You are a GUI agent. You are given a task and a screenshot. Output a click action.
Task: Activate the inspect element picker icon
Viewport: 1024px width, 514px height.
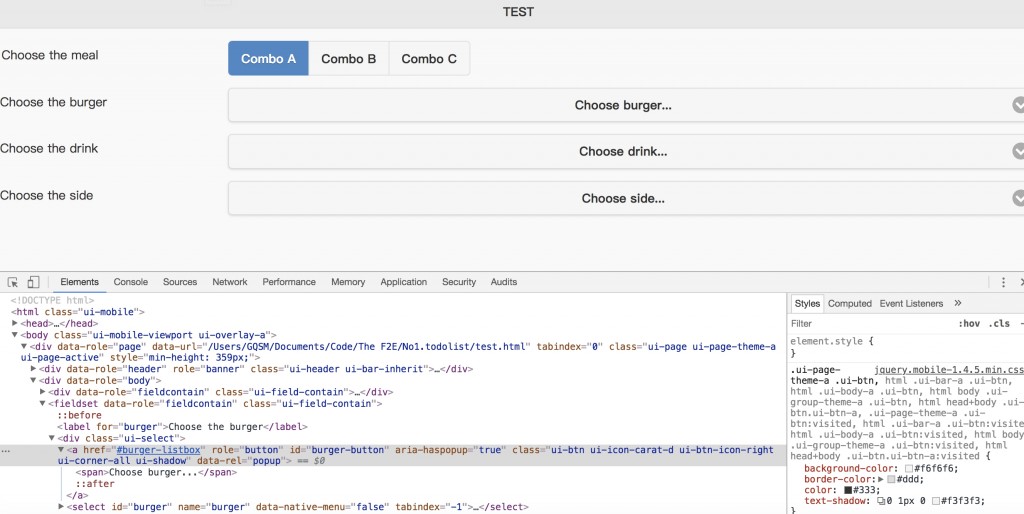point(13,282)
